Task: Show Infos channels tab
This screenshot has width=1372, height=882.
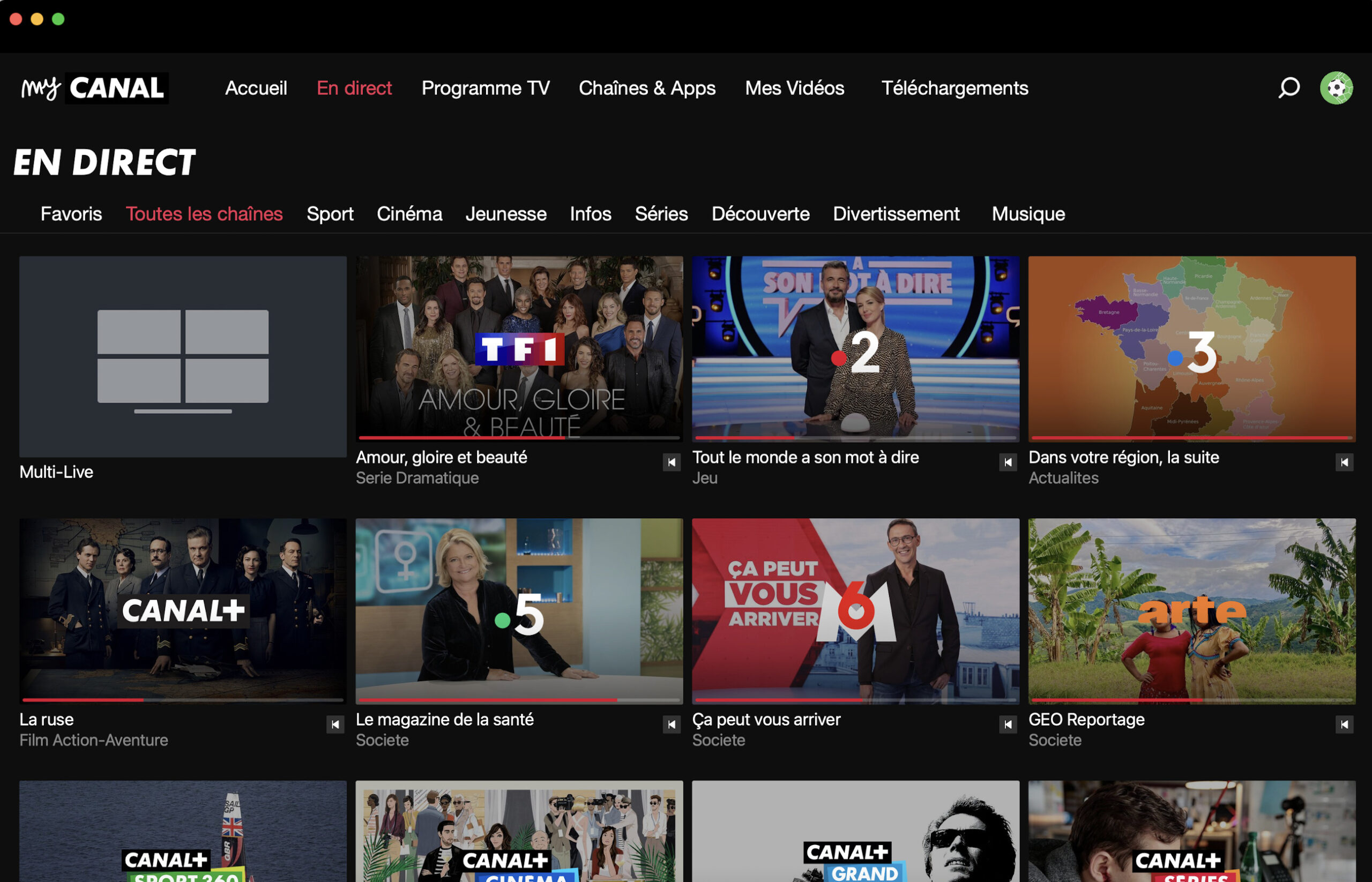Action: click(x=591, y=214)
